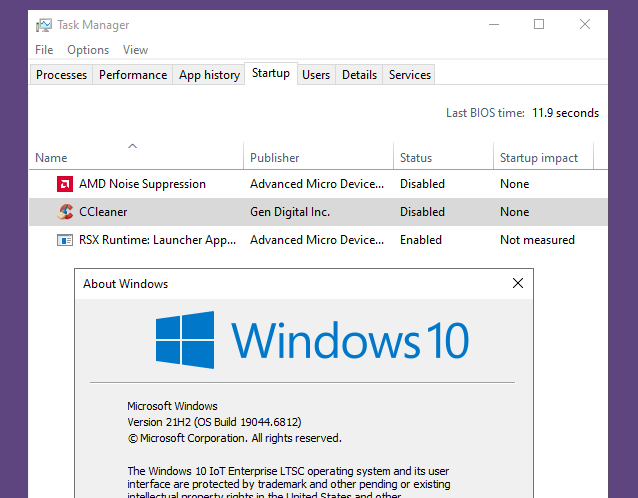Click the RSX Runtime Launcher icon
638x498 pixels.
pyautogui.click(x=65, y=240)
